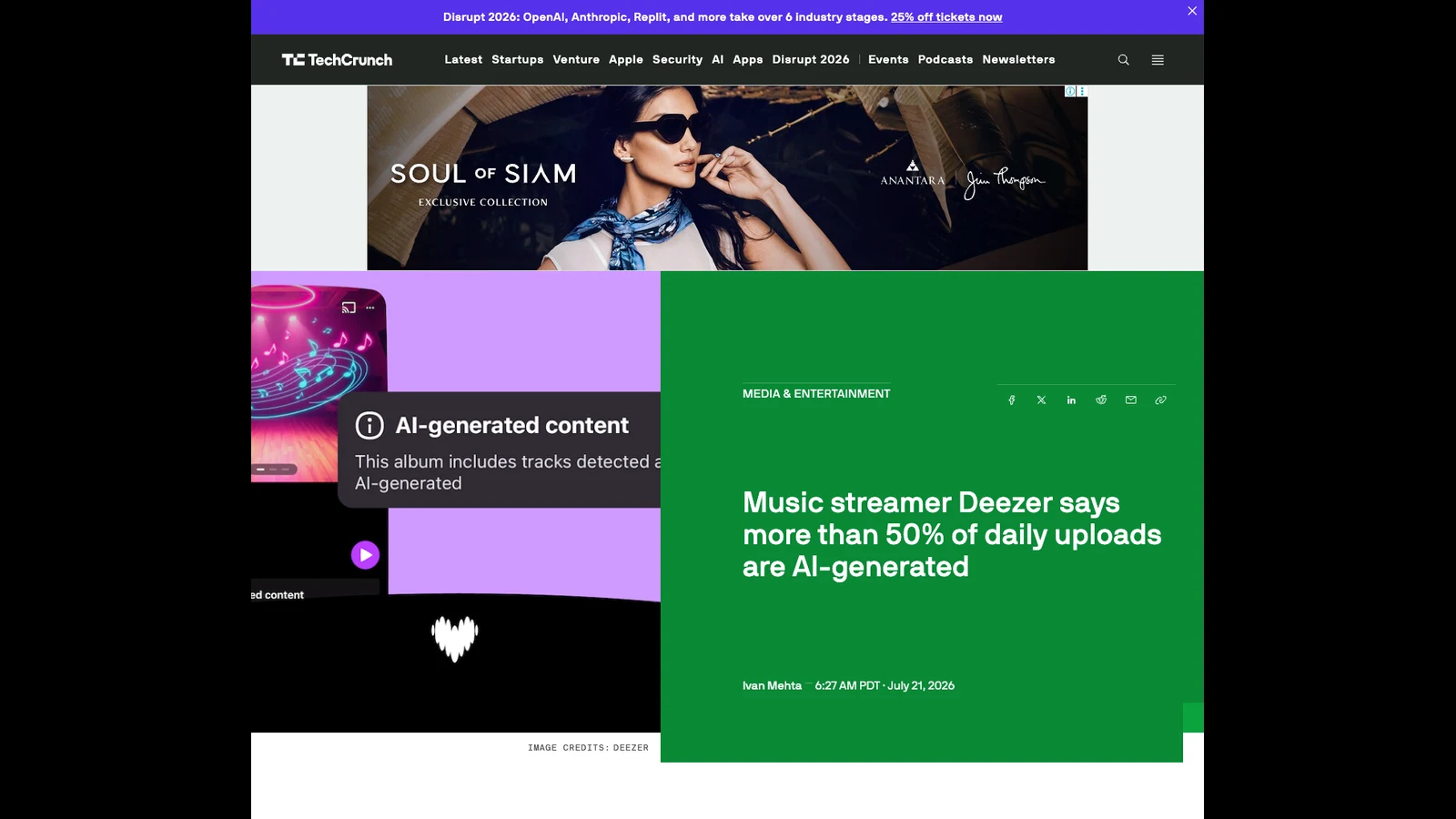Open the Apps section
This screenshot has height=819, width=1456.
(x=748, y=60)
